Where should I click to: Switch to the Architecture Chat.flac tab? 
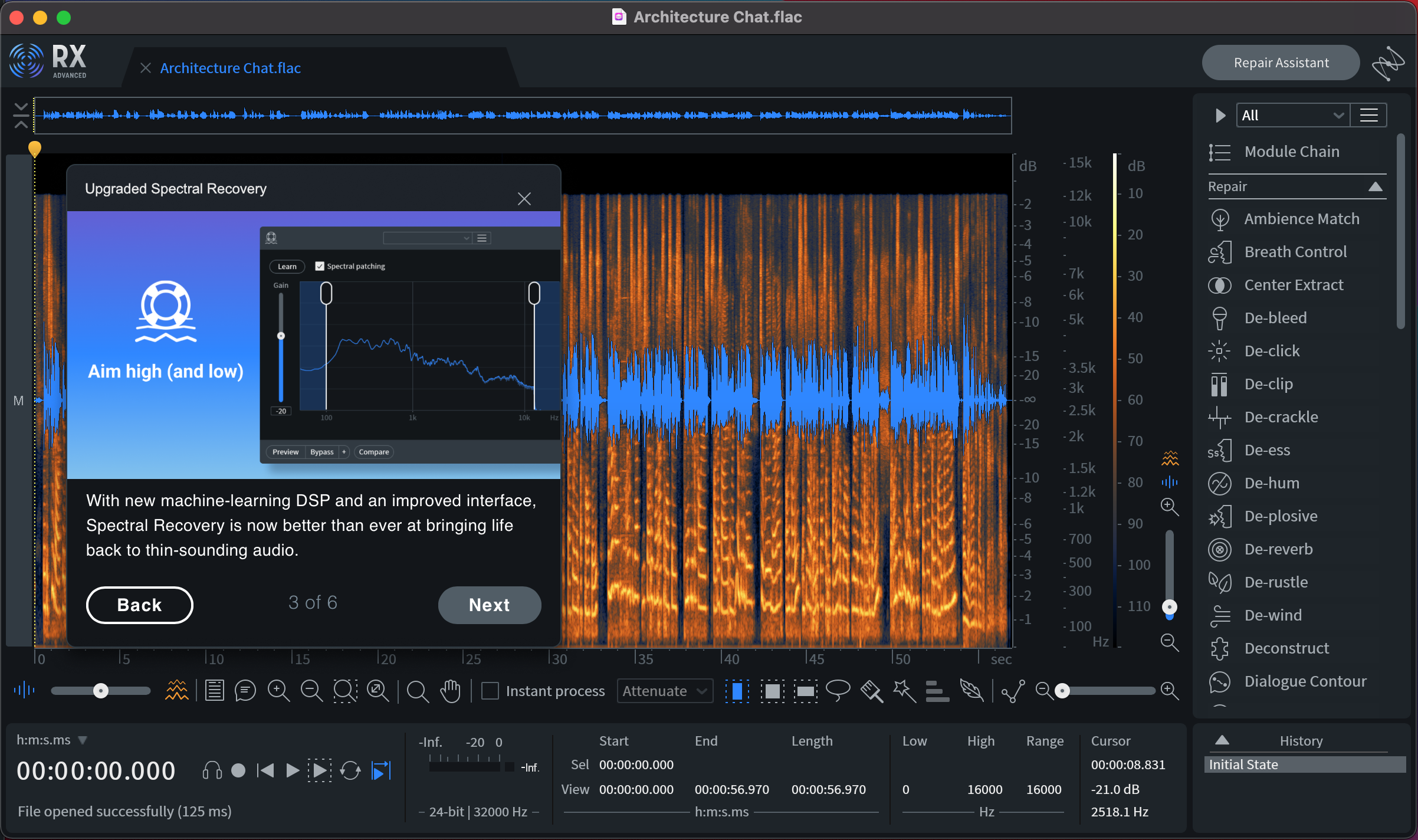point(230,68)
